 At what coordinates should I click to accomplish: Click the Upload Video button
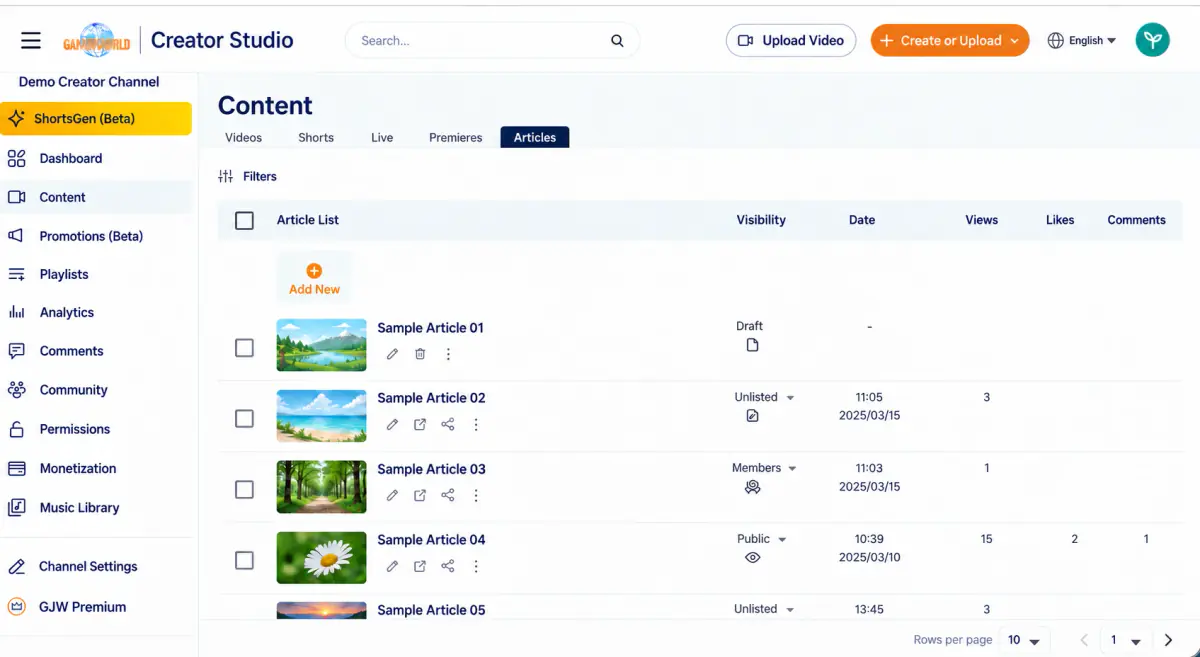(x=791, y=41)
